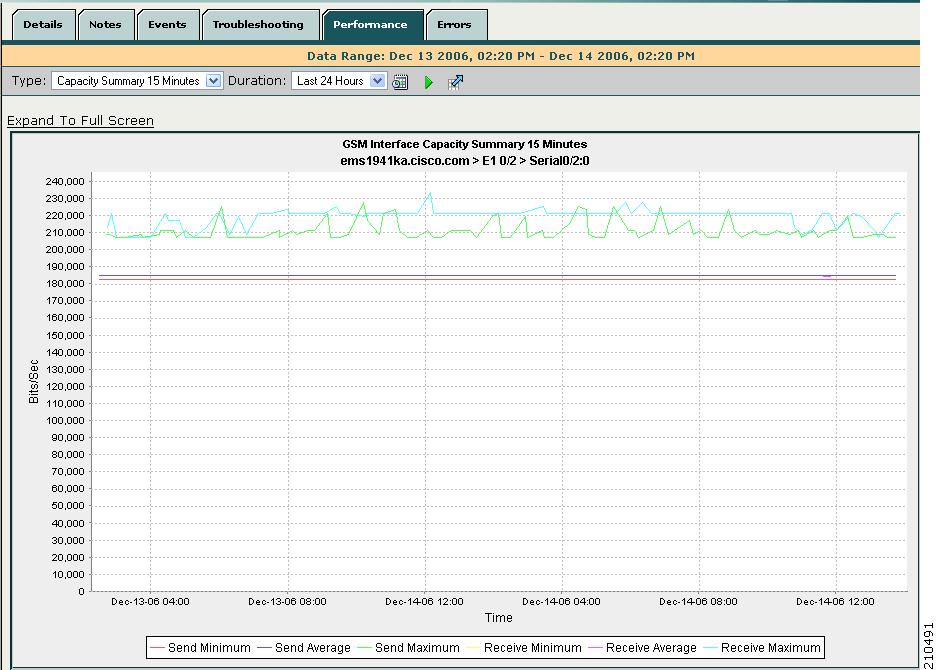Click the 10,000 y-axis value

point(69,574)
